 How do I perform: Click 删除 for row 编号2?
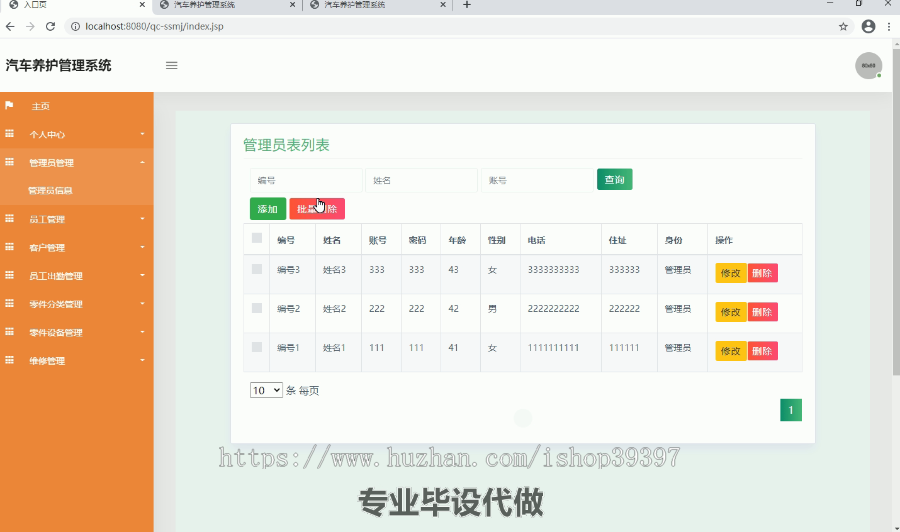click(x=762, y=312)
